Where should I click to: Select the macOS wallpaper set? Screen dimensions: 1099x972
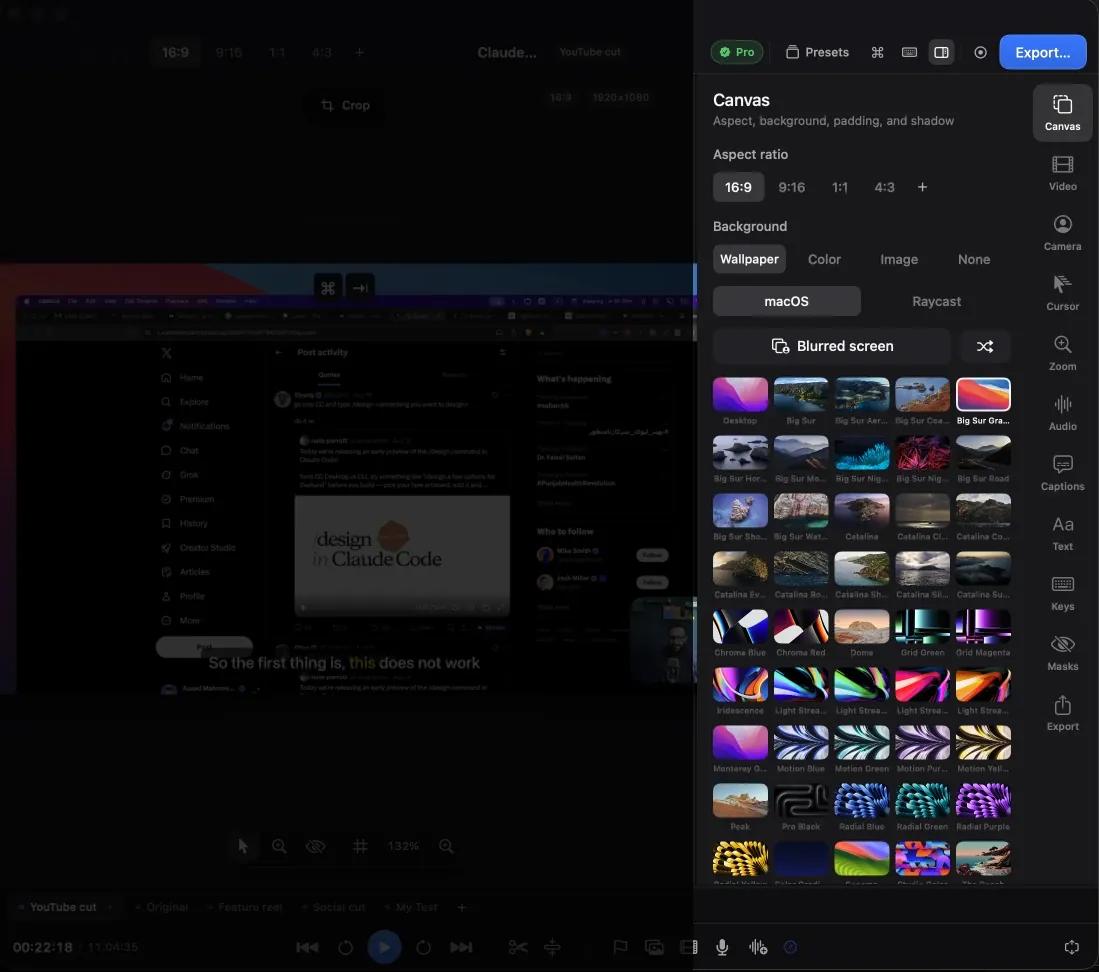pos(786,301)
